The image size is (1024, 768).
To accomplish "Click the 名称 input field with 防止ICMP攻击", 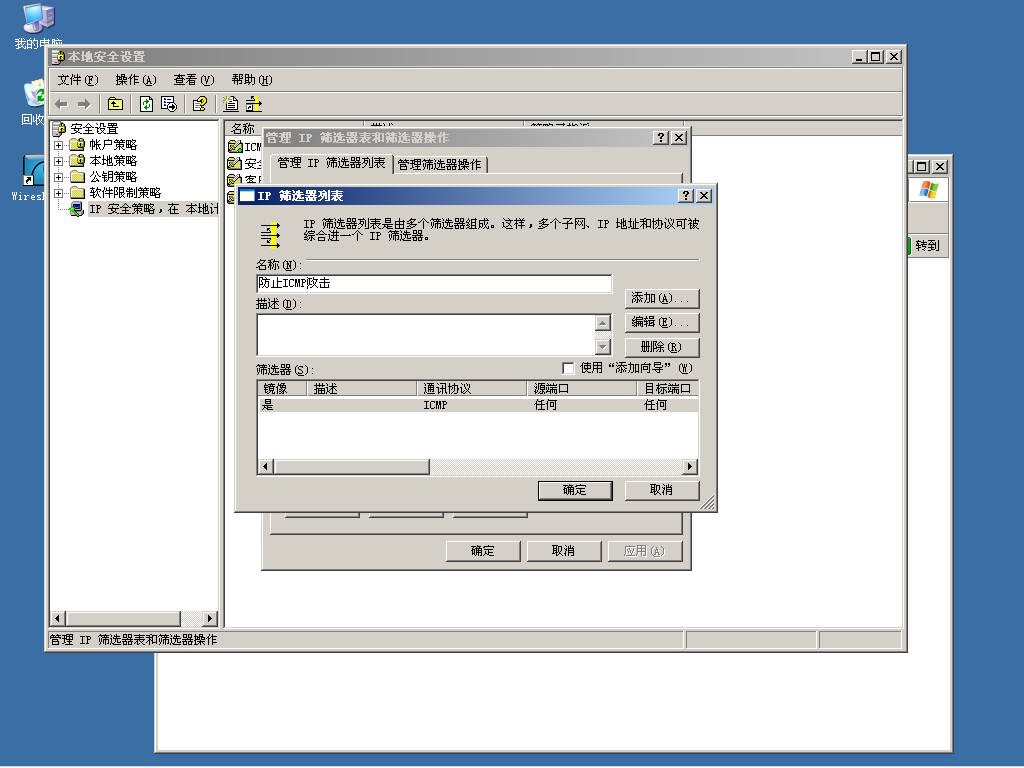I will tap(434, 283).
